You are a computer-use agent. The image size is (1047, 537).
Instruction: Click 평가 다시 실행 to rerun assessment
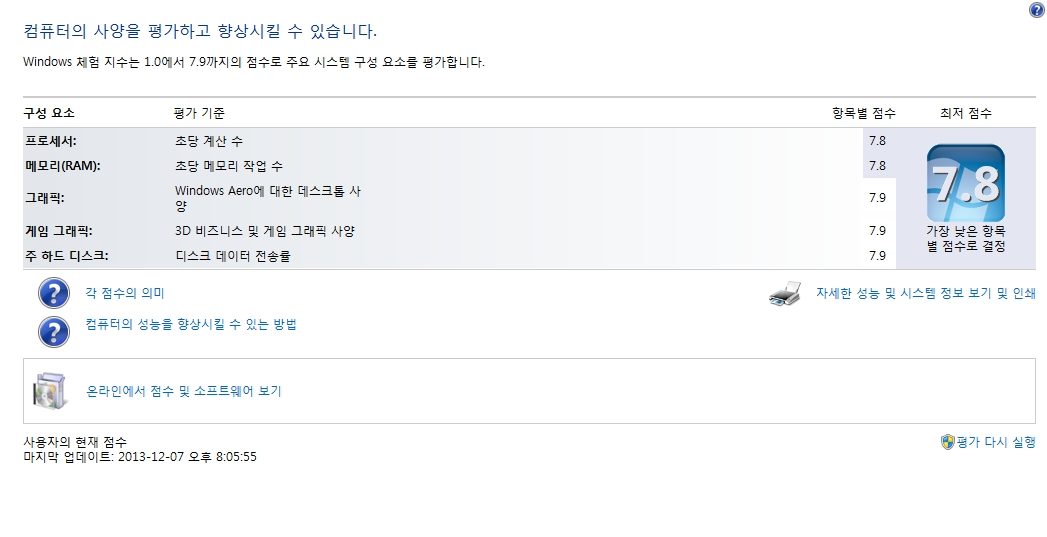[x=996, y=442]
